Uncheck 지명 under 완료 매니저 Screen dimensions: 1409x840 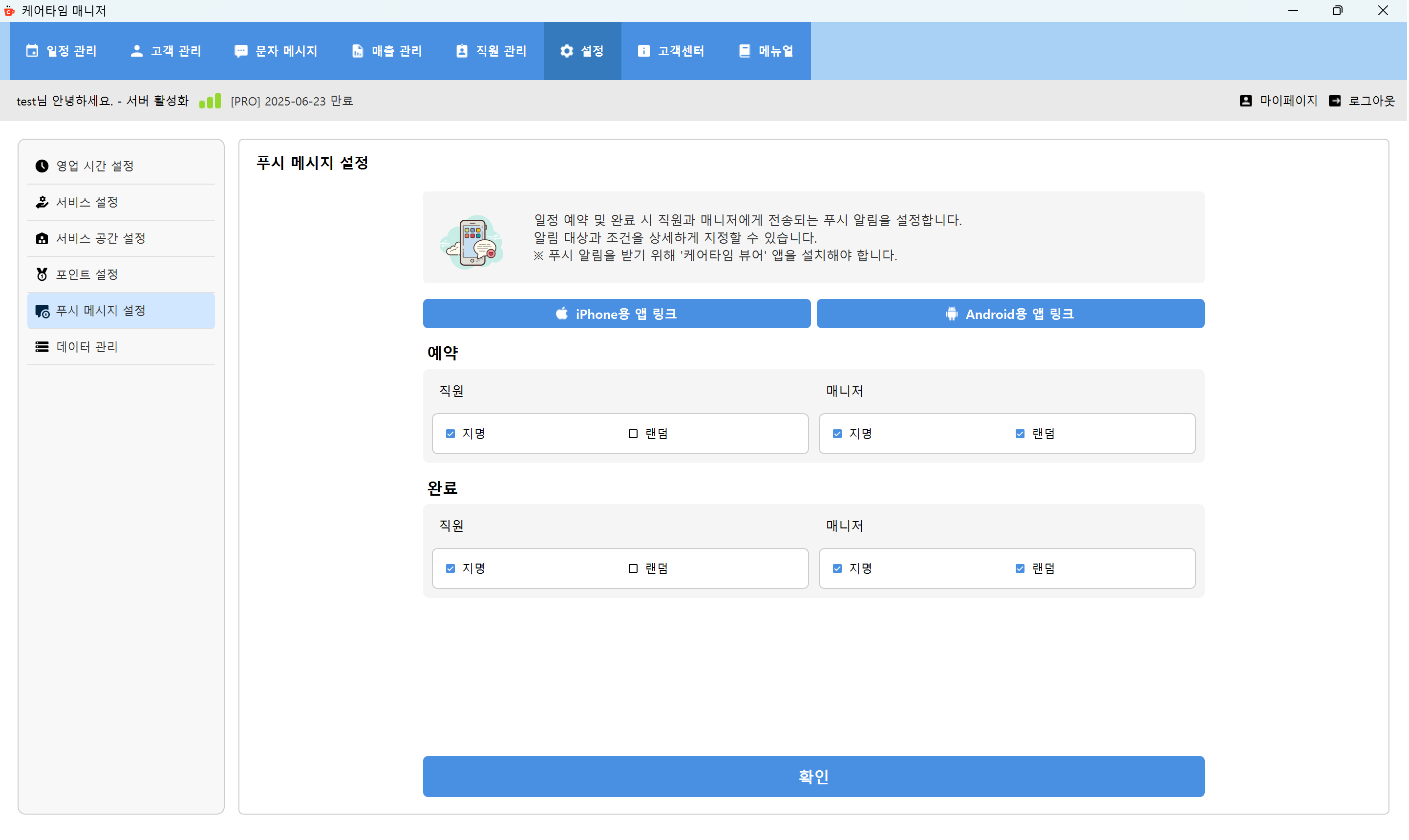838,568
